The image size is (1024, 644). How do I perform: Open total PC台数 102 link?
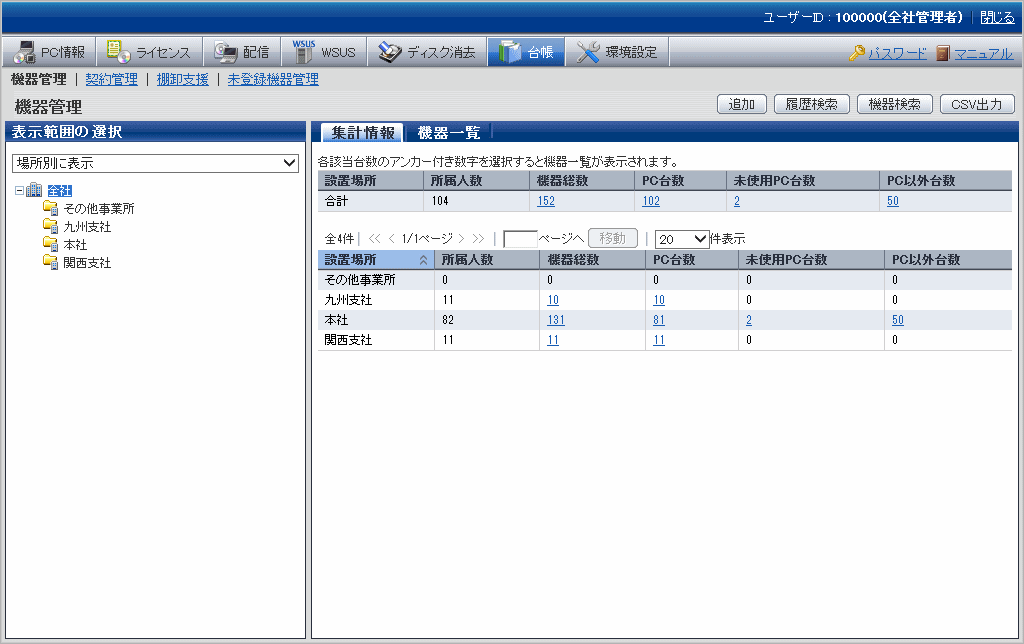click(651, 201)
